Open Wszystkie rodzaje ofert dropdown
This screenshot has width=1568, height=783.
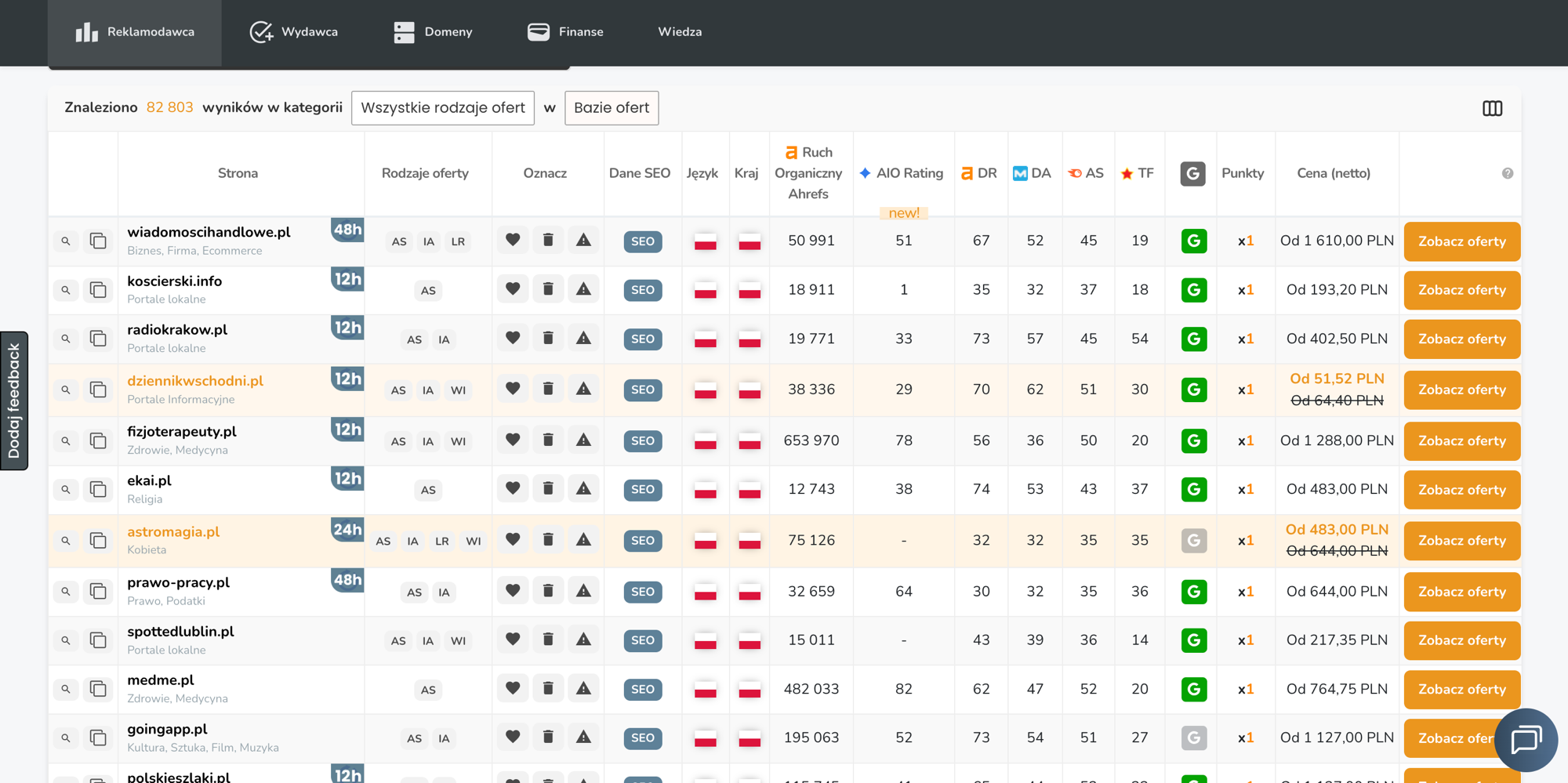443,108
